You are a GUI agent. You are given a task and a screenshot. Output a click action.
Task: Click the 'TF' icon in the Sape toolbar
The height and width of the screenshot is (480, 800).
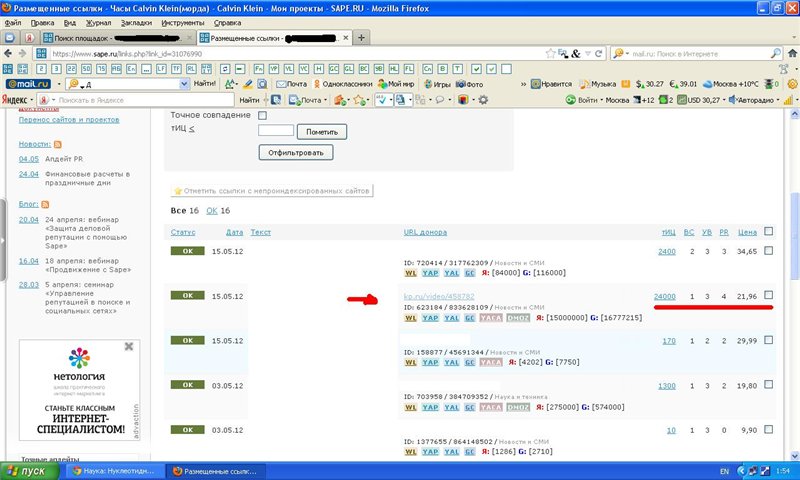click(176, 69)
